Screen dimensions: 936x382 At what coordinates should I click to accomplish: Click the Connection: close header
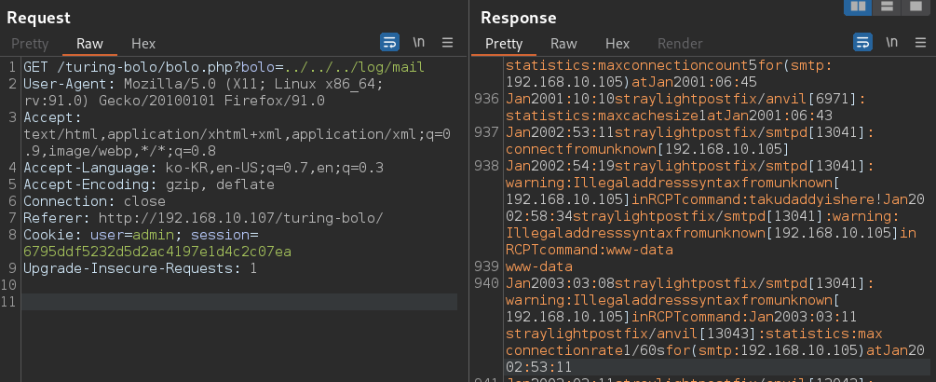tap(94, 201)
